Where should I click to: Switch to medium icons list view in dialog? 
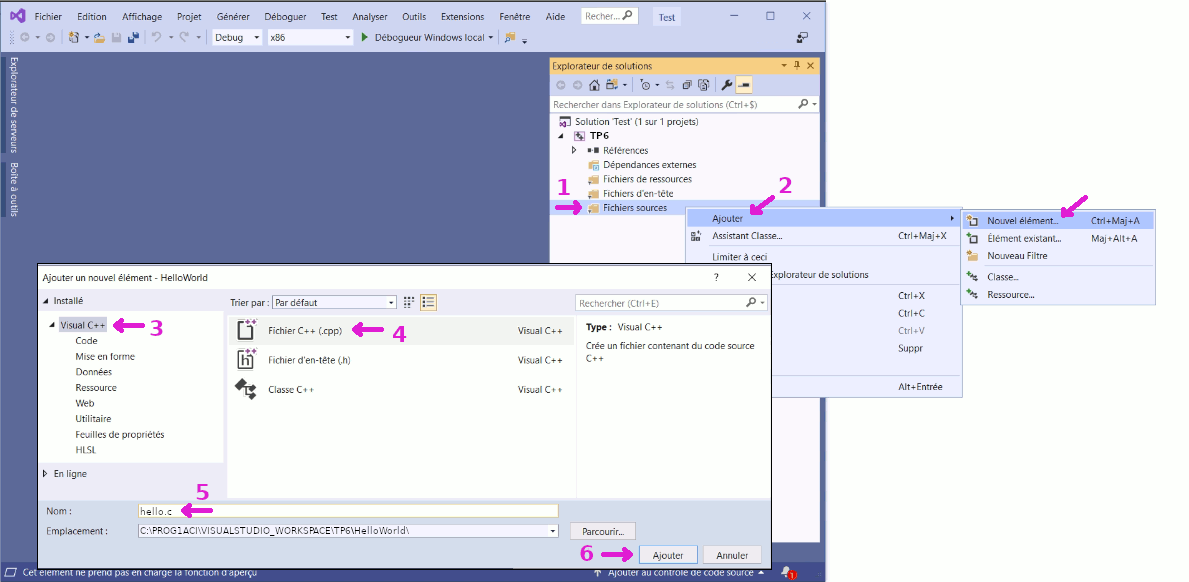point(428,302)
